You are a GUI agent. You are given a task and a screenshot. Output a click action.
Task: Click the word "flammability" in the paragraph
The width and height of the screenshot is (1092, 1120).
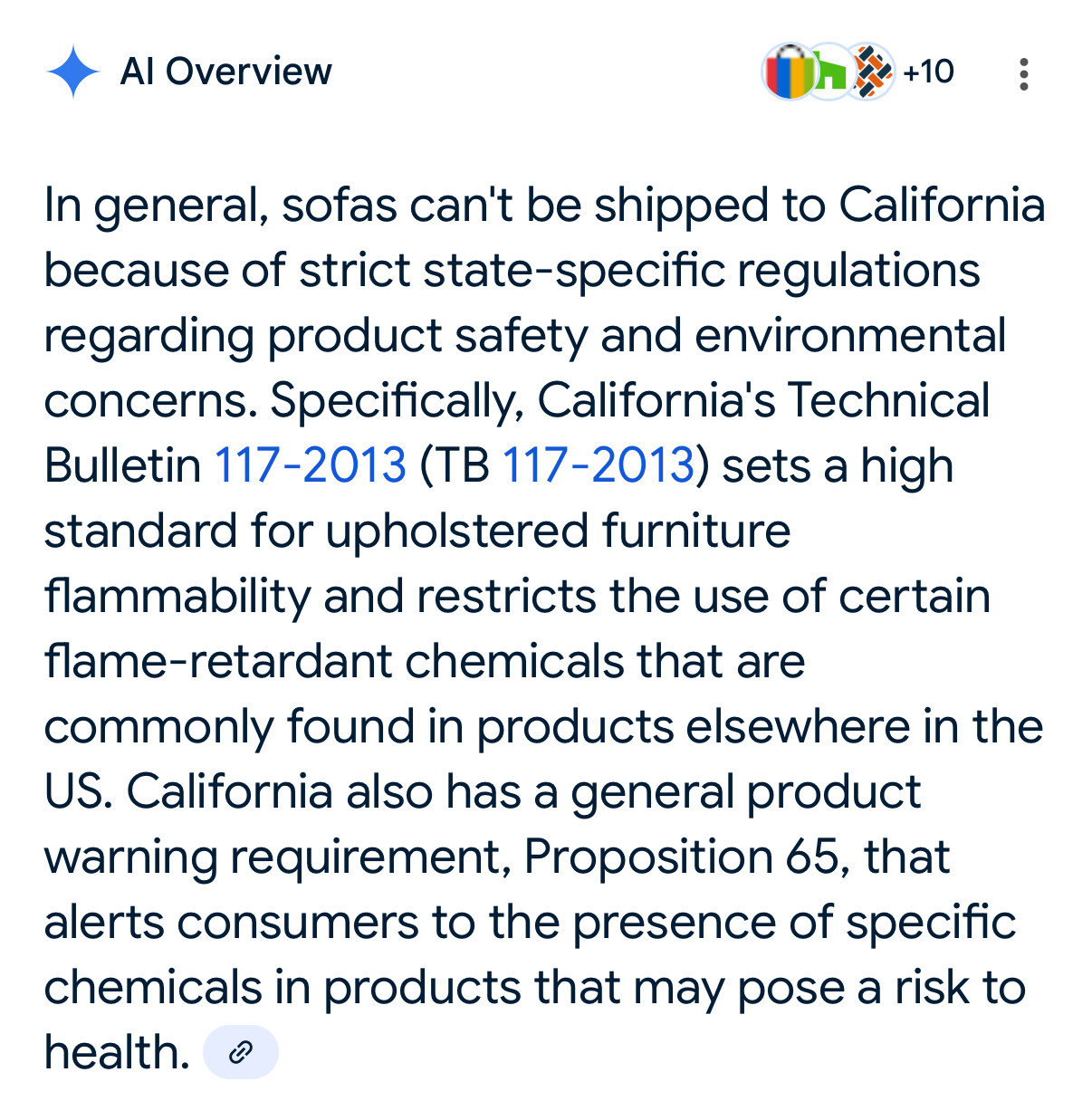[177, 596]
